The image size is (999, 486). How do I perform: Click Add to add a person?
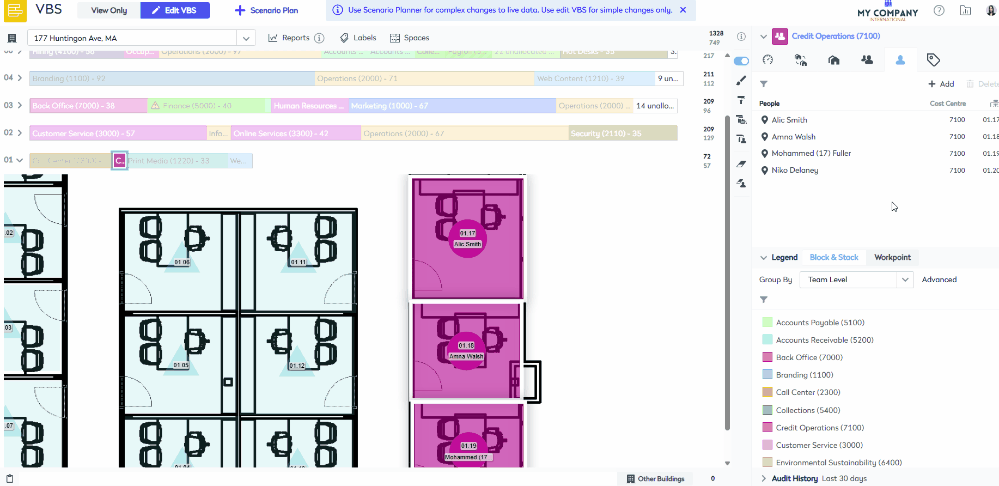[941, 84]
